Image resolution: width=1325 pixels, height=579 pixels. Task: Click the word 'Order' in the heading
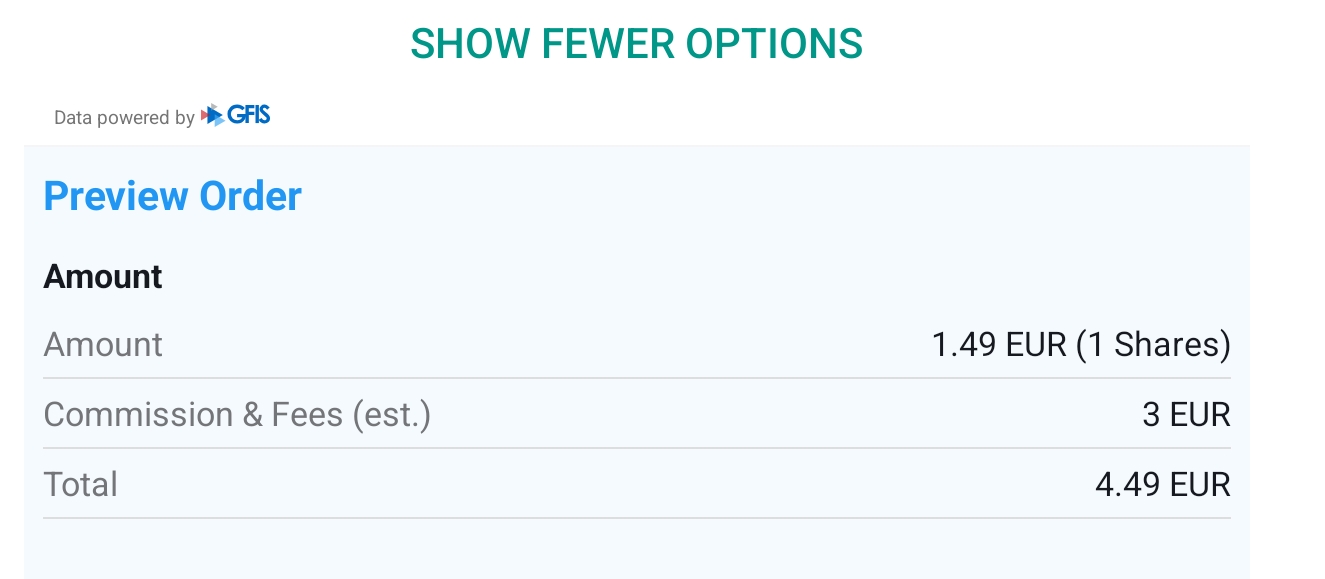point(250,196)
